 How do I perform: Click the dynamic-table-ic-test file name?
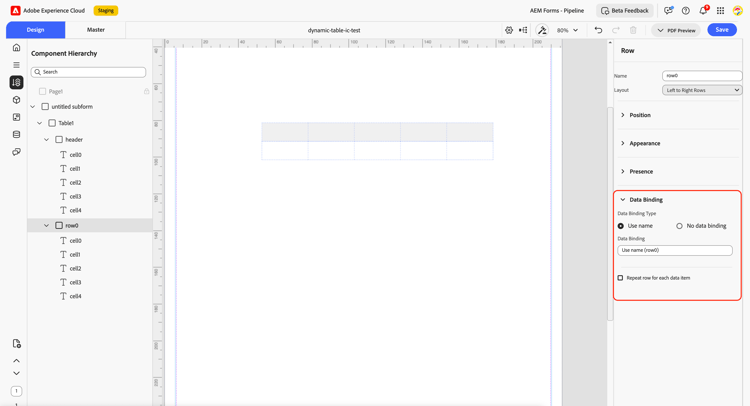coord(334,30)
